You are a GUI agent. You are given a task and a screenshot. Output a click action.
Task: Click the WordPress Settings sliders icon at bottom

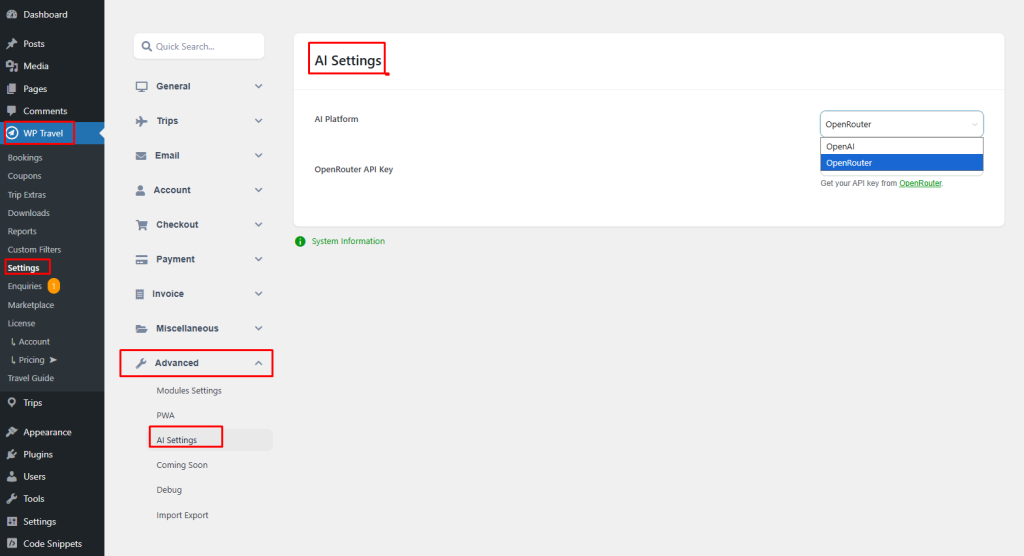(12, 521)
